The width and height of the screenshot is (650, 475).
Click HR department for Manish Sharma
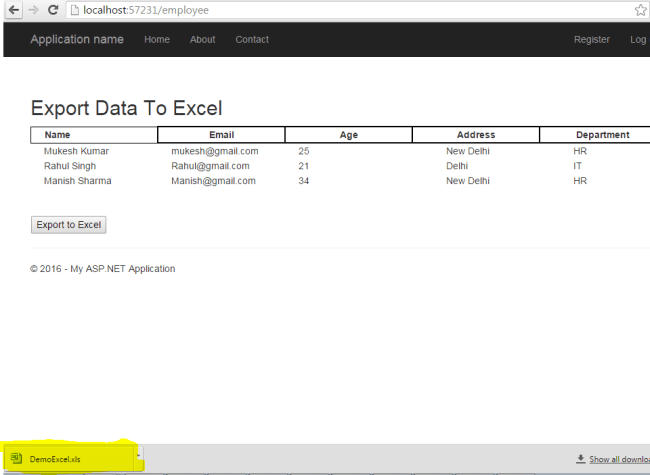[x=580, y=181]
